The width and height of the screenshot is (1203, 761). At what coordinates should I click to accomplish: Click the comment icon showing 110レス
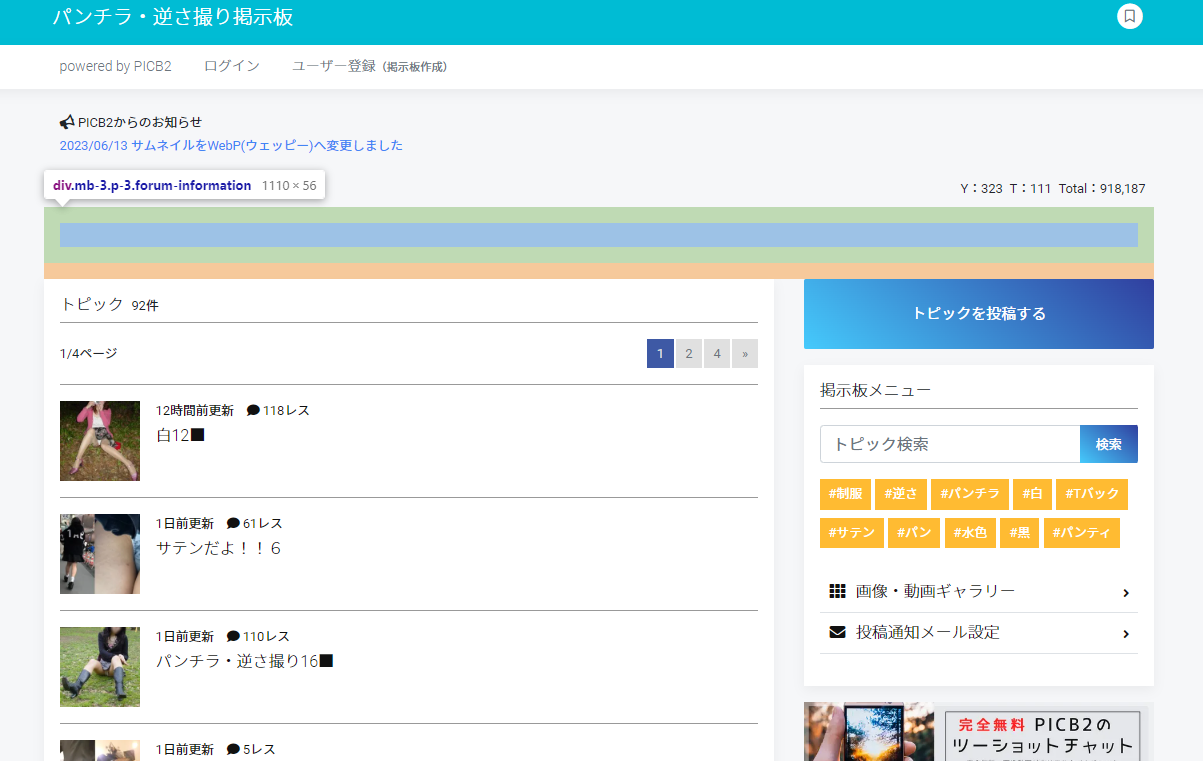pos(234,635)
